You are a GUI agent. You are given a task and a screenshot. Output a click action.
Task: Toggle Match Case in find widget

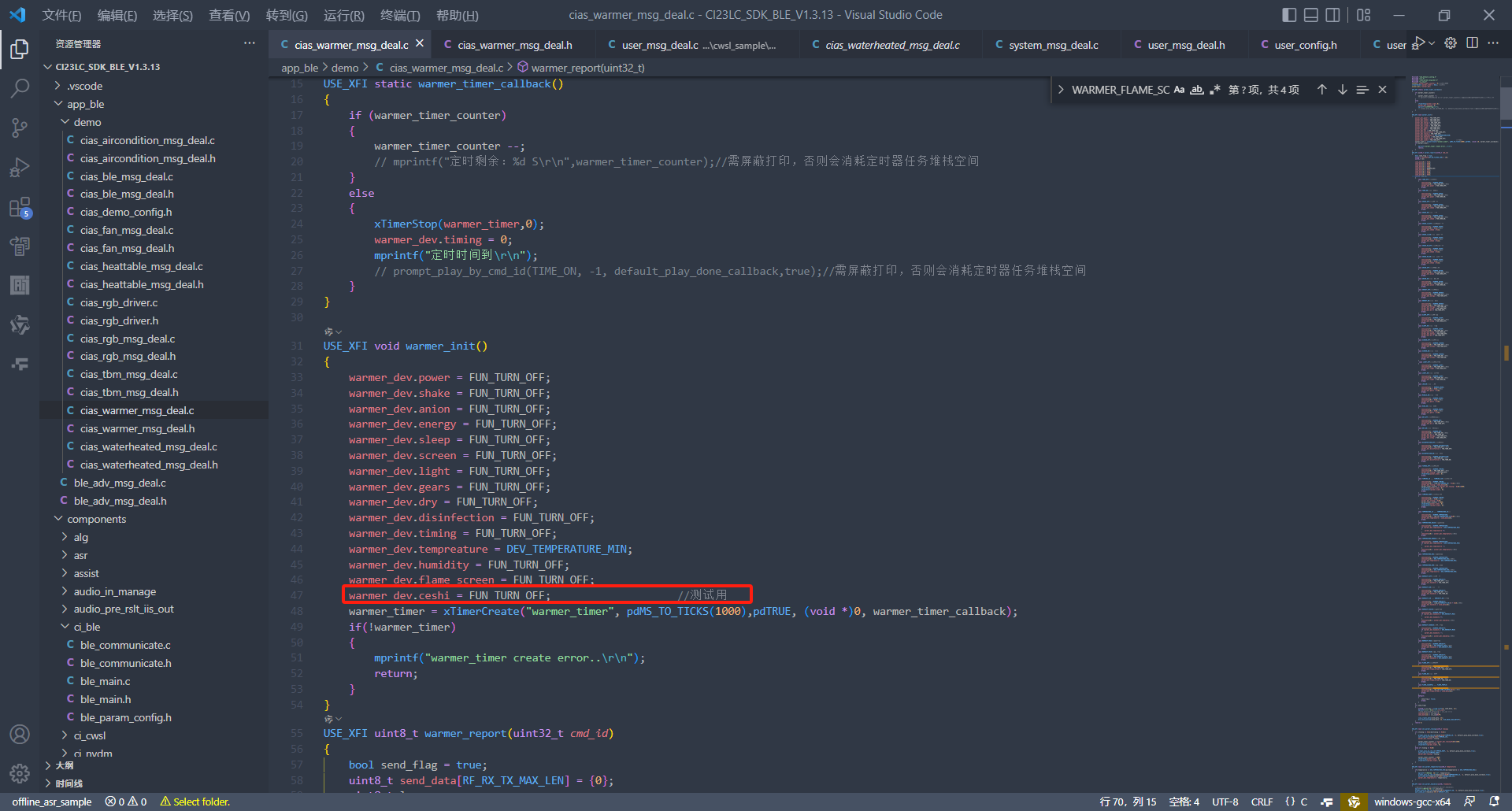[x=1179, y=90]
